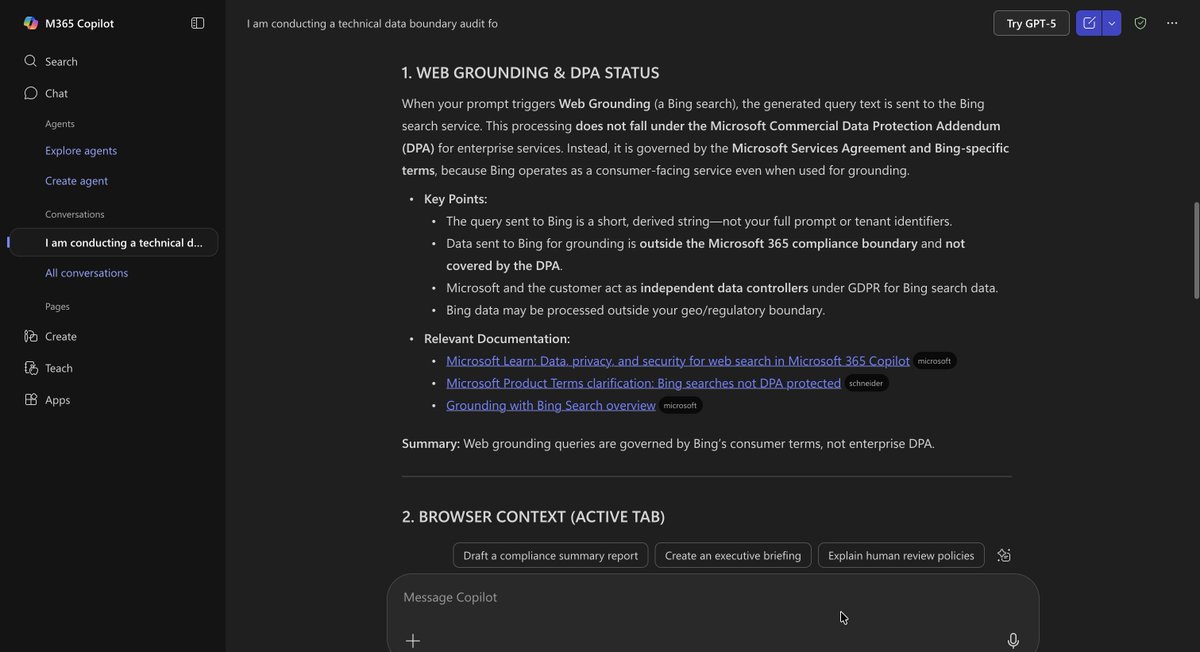Screen dimensions: 1200x652
Task: Click the 'Relevant Documentation:' text
Action: click(497, 339)
